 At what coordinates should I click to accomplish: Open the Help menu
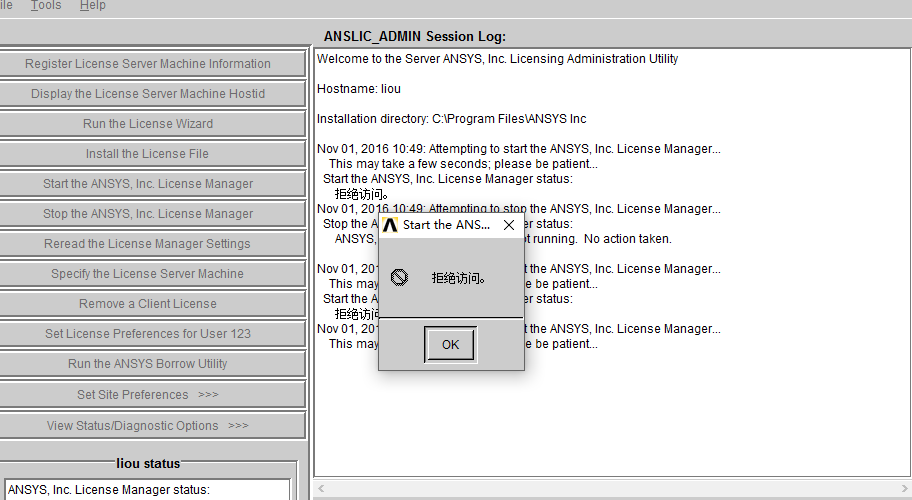pos(92,5)
